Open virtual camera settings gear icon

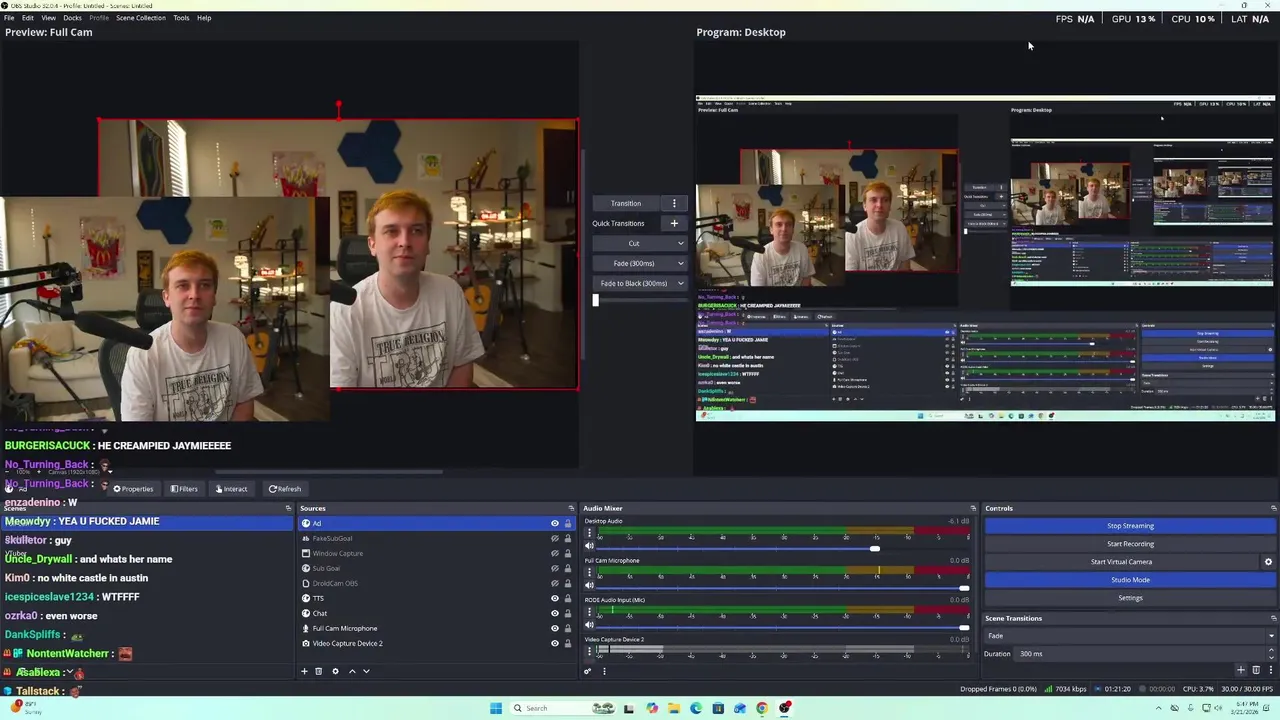pyautogui.click(x=1268, y=562)
